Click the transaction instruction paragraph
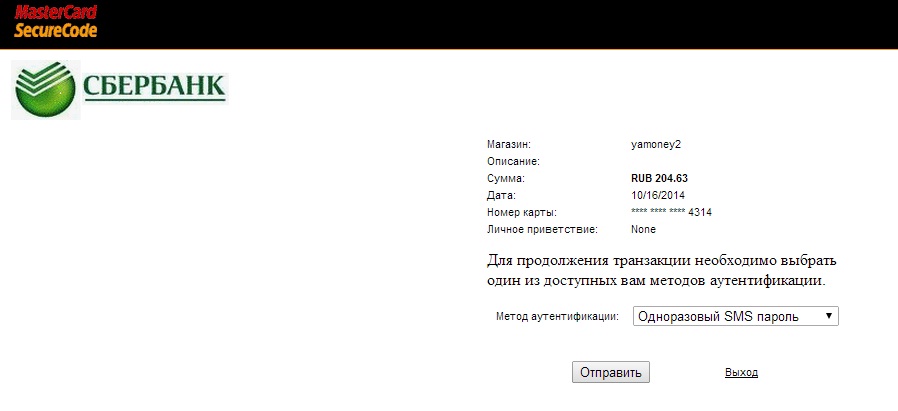Viewport: 898px width, 411px height. click(662, 271)
